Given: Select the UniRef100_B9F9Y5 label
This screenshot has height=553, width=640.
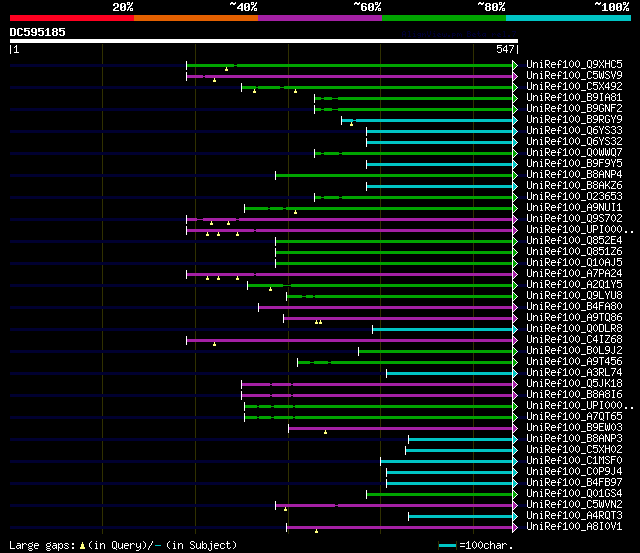Looking at the screenshot, I should 574,164.
